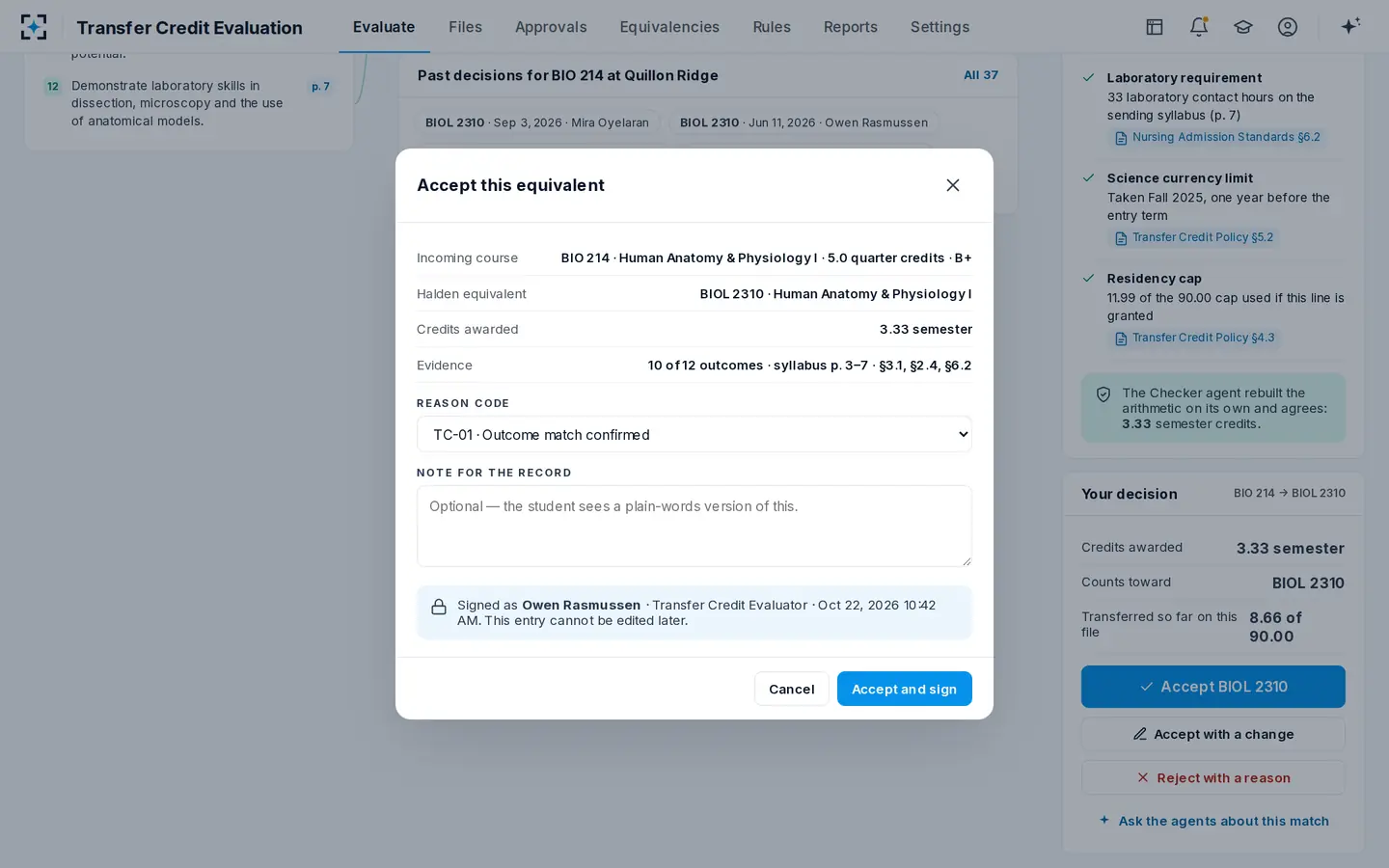Click Cancel in the dialog
Viewport: 1389px width, 868px height.
[792, 689]
